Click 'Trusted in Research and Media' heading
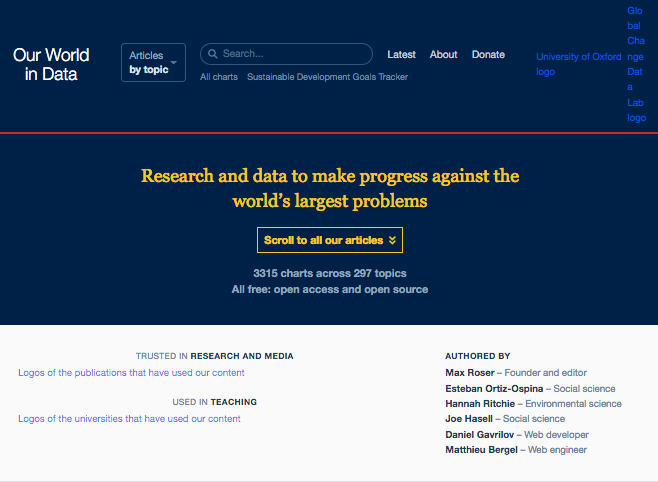The width and height of the screenshot is (658, 482). click(214, 356)
